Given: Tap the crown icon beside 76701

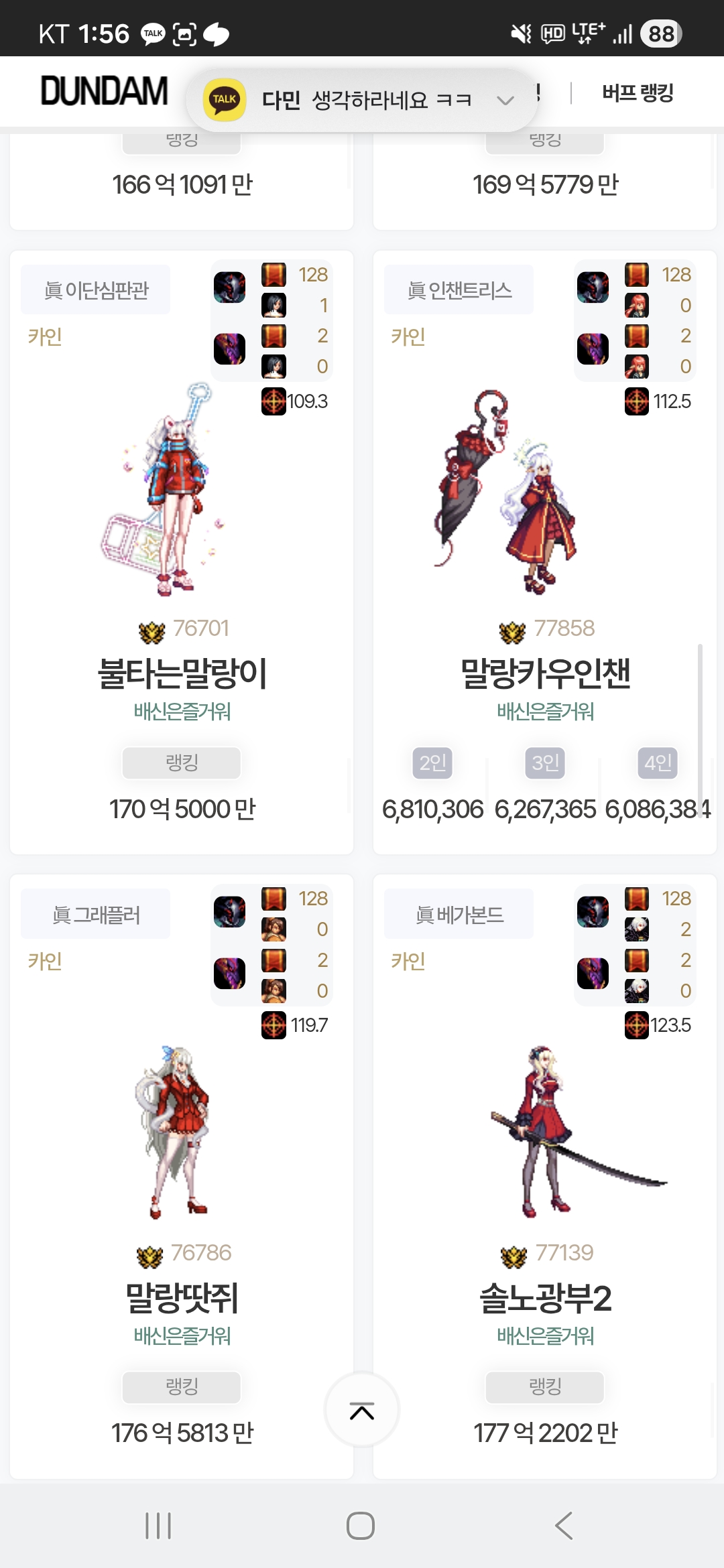Looking at the screenshot, I should pos(152,631).
